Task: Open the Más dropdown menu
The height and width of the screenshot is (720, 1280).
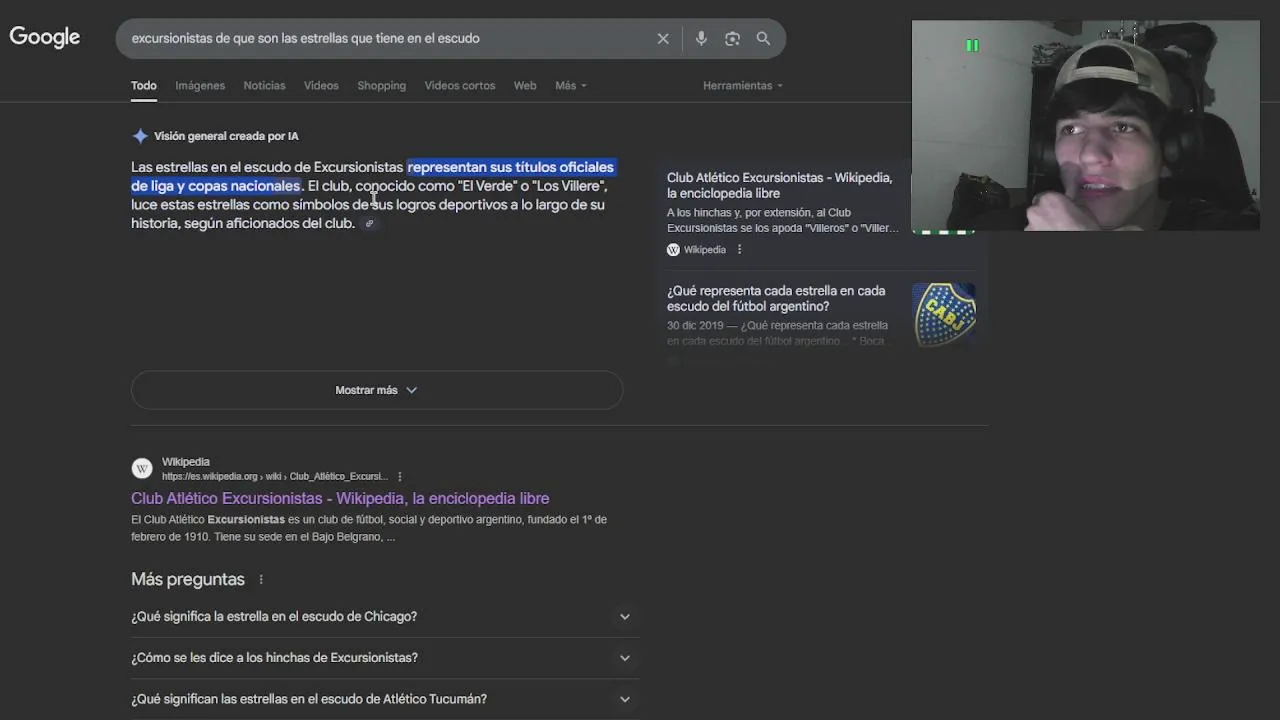Action: pos(571,86)
